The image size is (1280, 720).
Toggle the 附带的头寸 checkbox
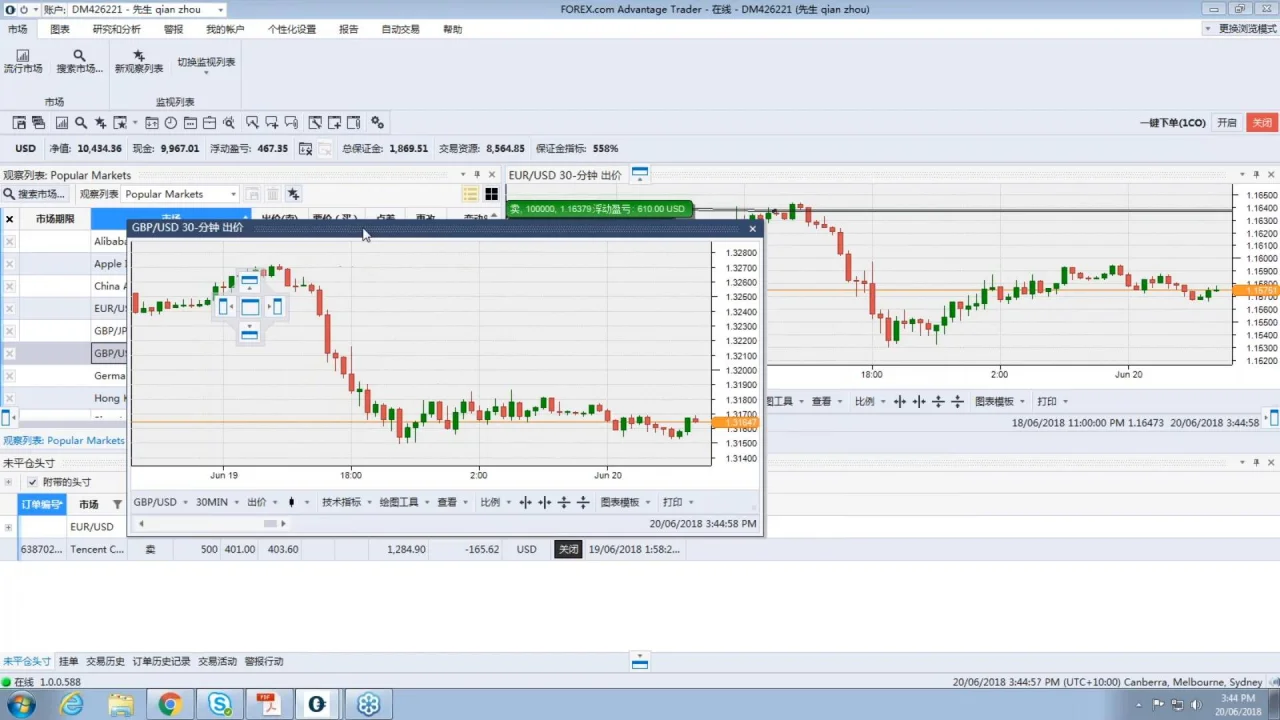[32, 482]
